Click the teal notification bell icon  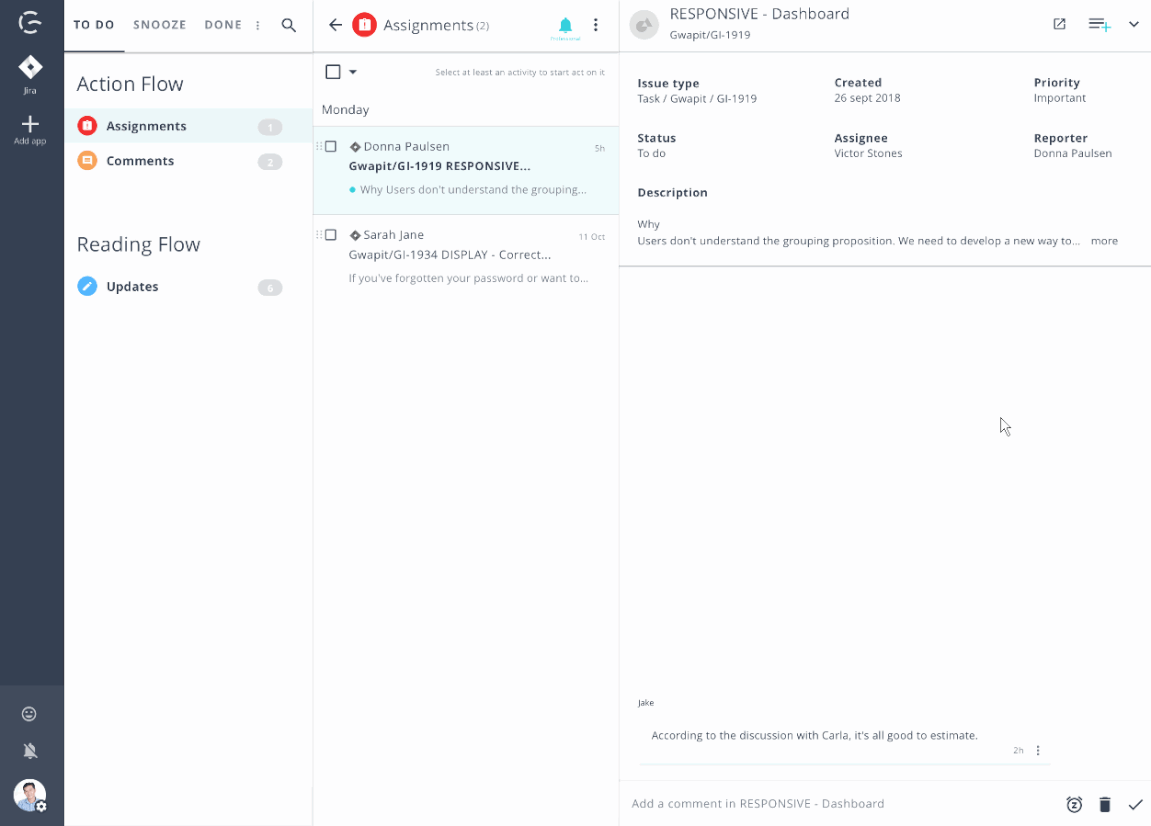565,25
